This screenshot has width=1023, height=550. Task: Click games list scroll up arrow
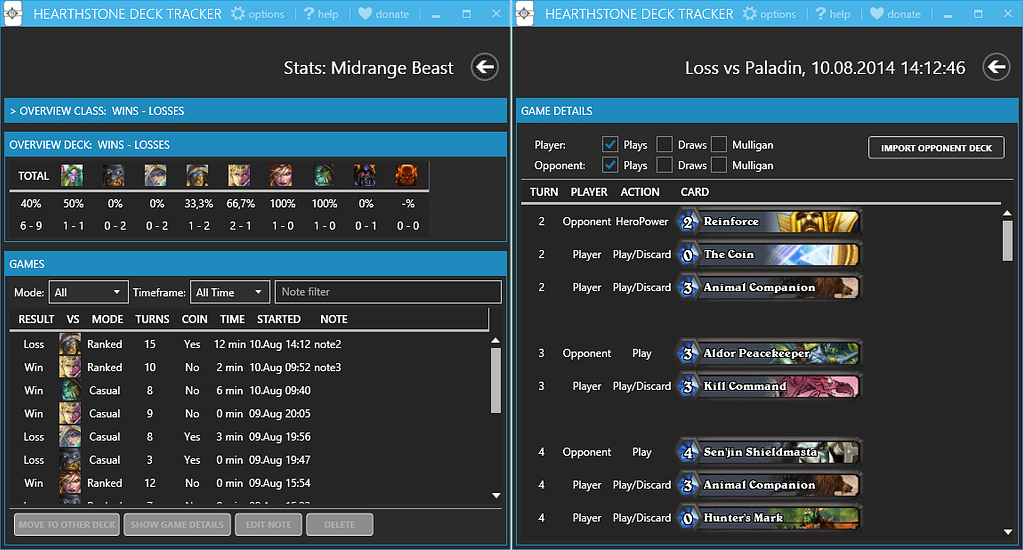[496, 341]
